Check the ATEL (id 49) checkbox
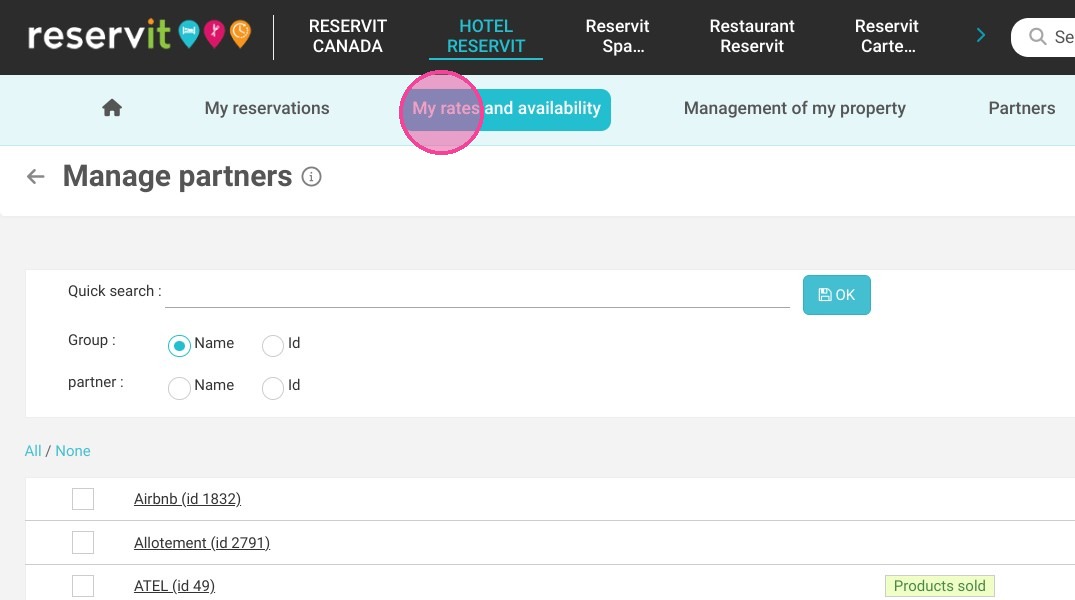 [83, 586]
